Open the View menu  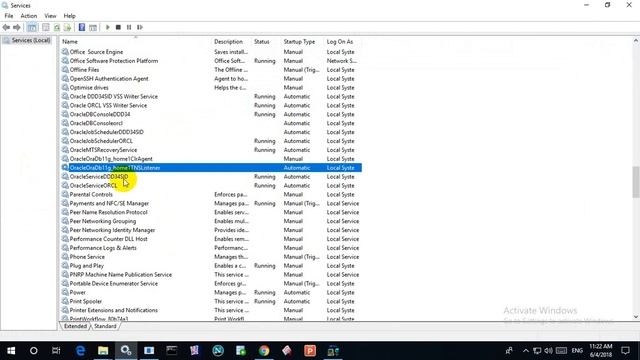50,16
